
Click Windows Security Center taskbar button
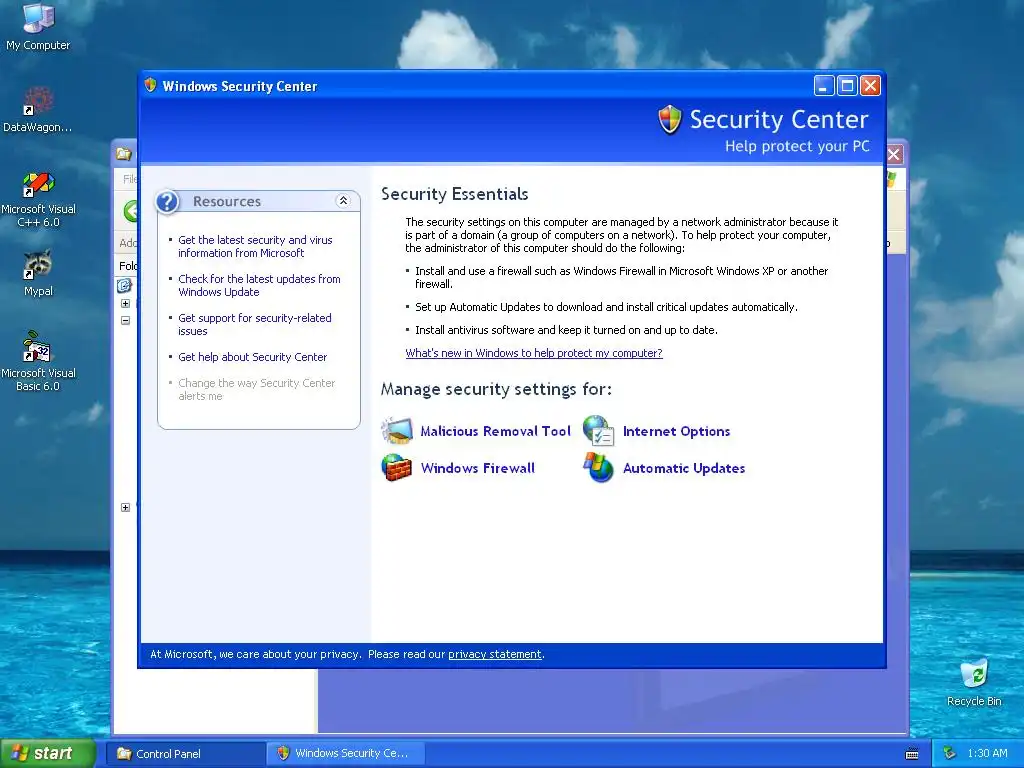346,754
